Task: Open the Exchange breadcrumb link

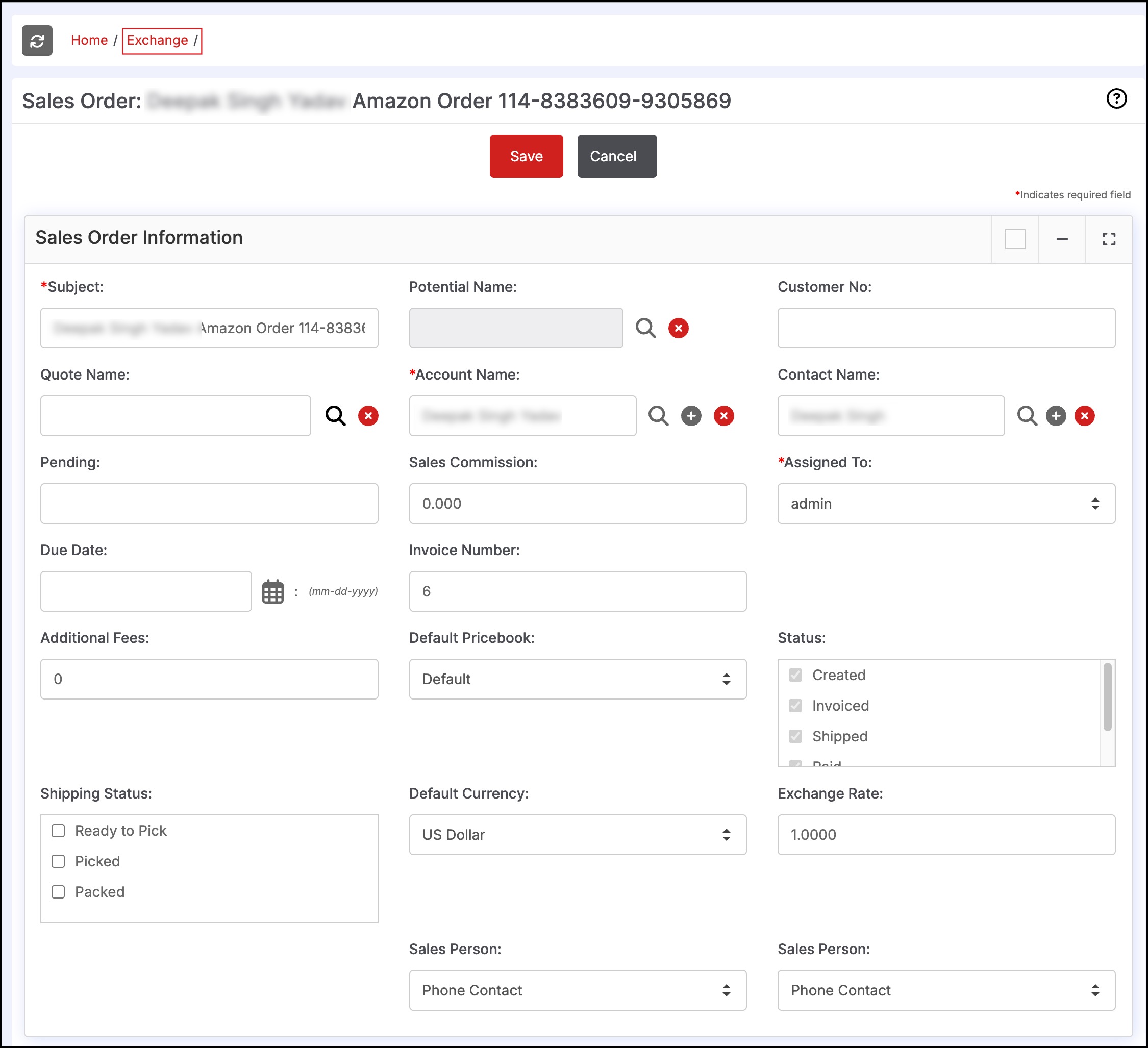Action: tap(158, 40)
